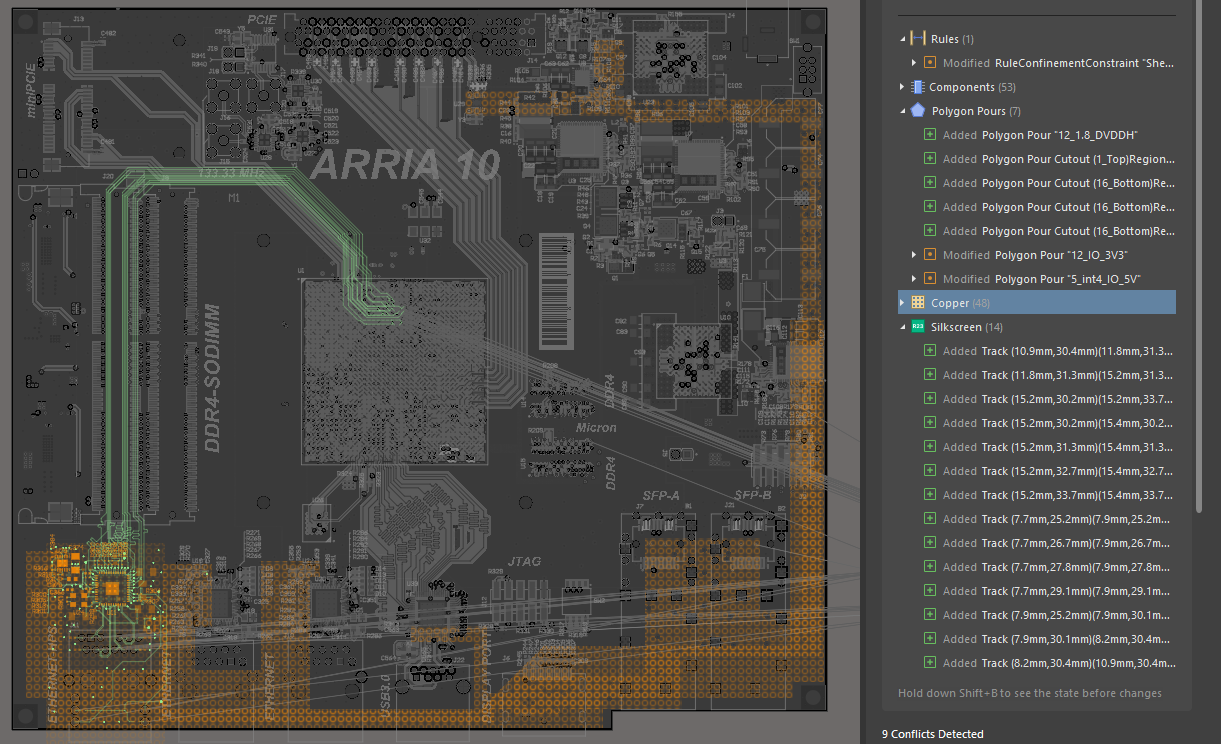Expand the Components group arrow
The height and width of the screenshot is (744, 1221).
tap(903, 87)
